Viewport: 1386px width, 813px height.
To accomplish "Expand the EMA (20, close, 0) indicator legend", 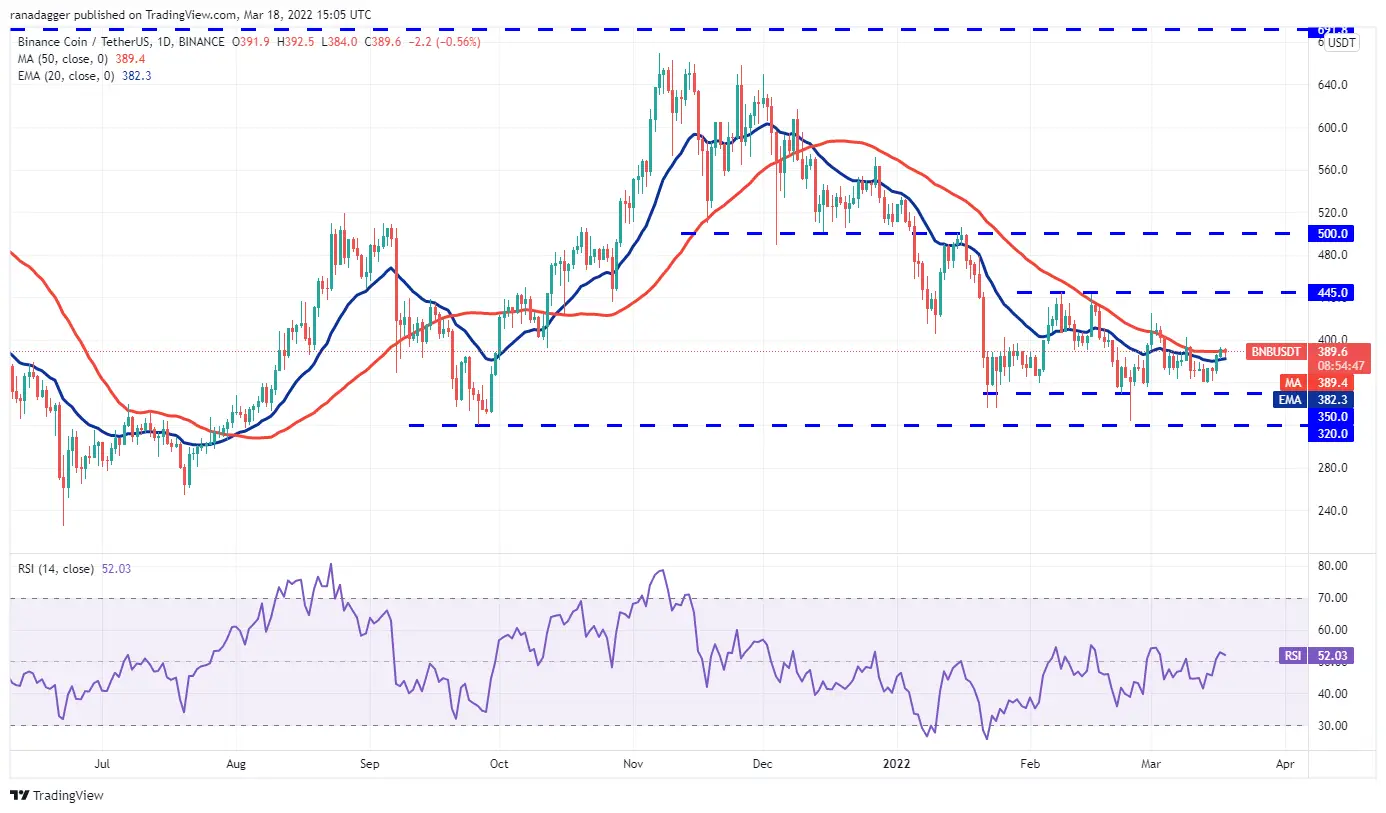I will point(64,74).
